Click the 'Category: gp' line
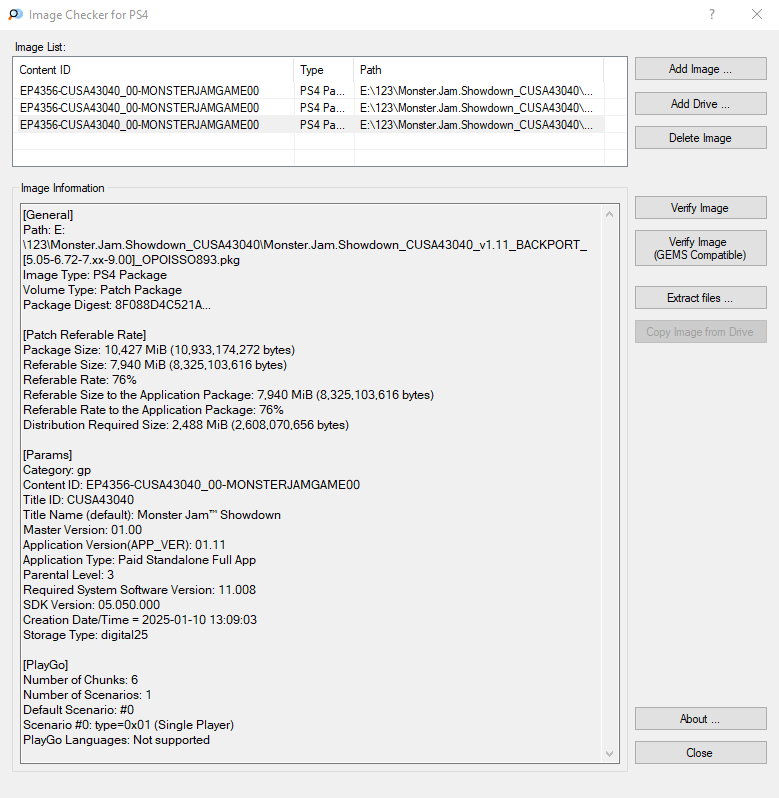Image resolution: width=779 pixels, height=798 pixels. [57, 470]
